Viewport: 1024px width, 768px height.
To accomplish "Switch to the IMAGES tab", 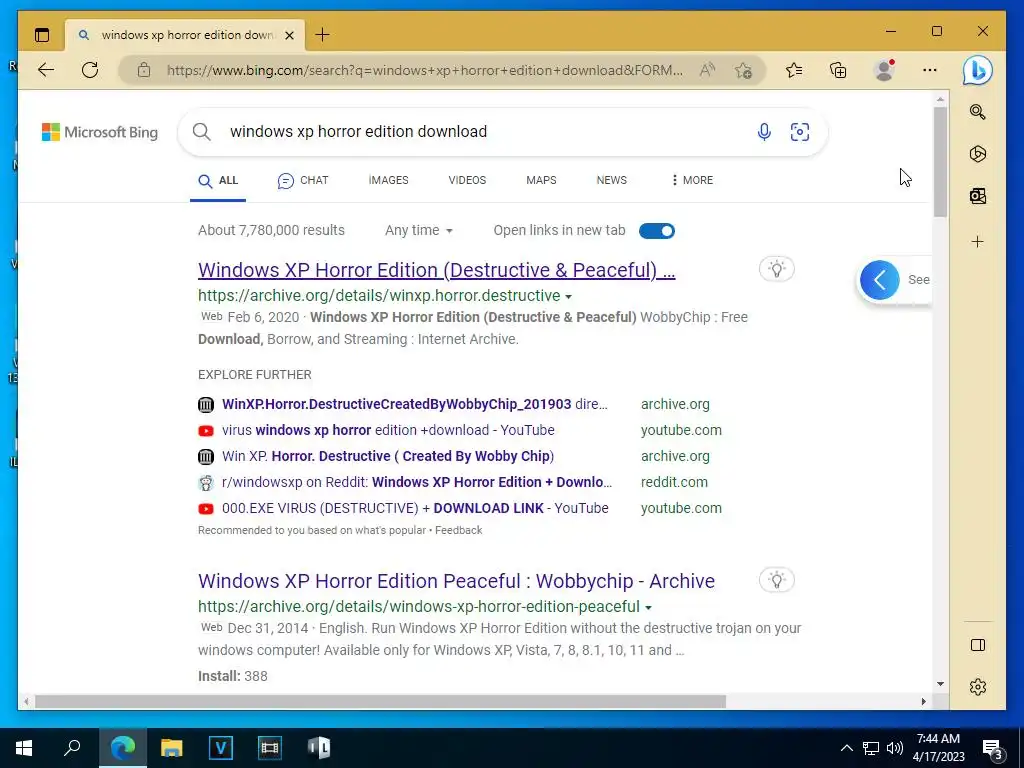I will [388, 180].
